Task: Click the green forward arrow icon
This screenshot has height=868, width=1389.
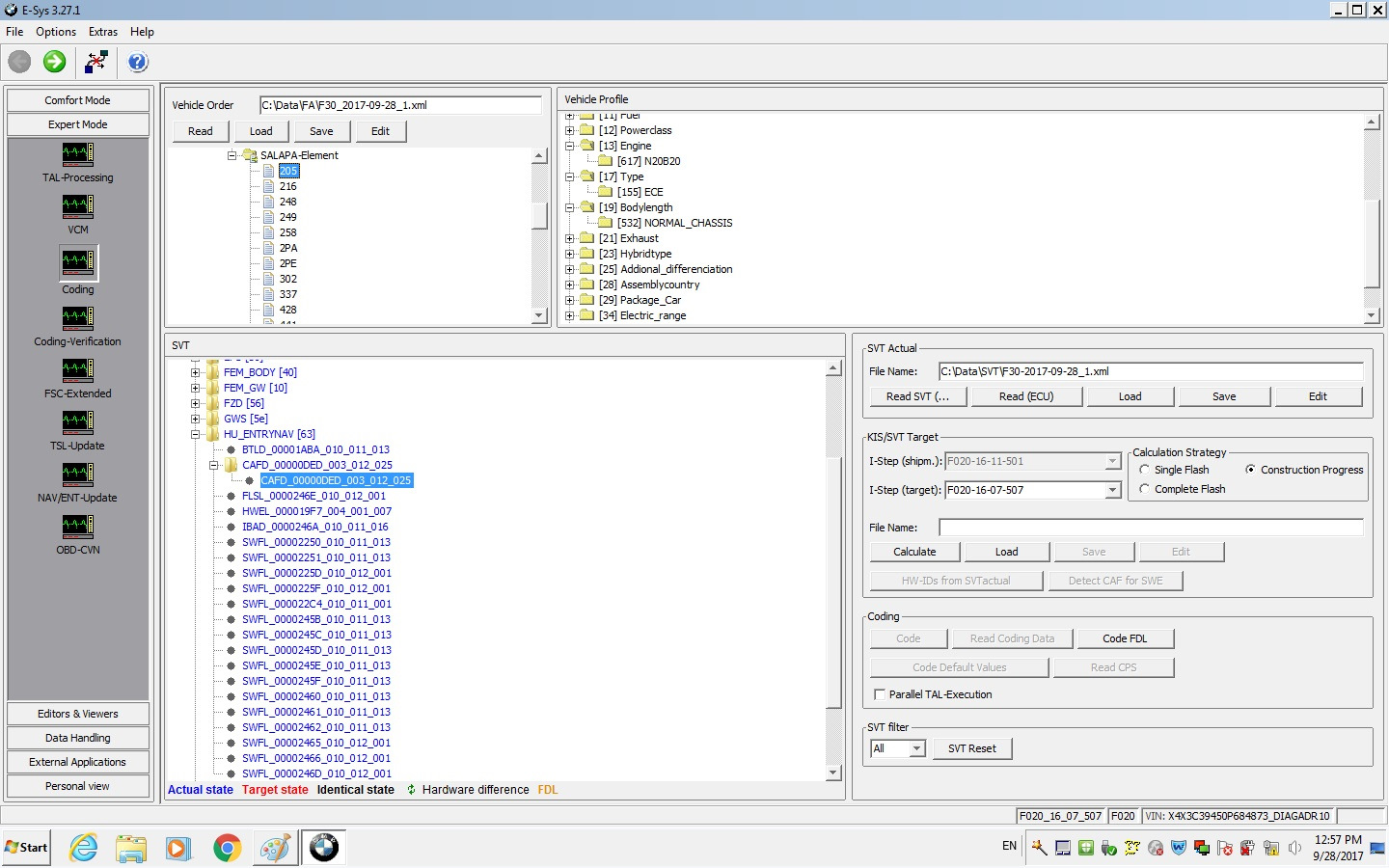Action: click(55, 62)
